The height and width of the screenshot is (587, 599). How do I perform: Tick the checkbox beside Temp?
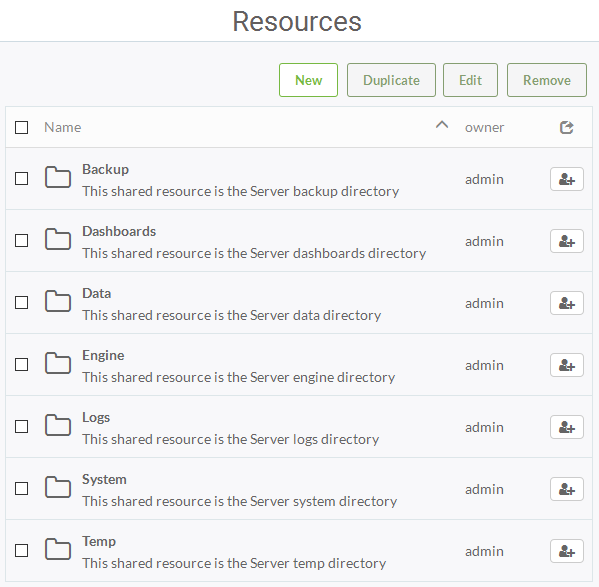coord(21,550)
